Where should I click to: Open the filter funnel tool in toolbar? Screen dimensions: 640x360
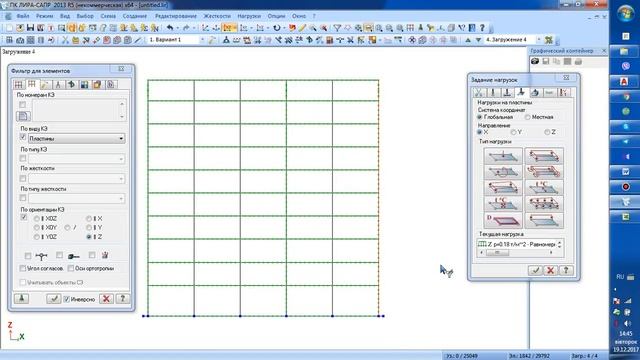[x=337, y=28]
